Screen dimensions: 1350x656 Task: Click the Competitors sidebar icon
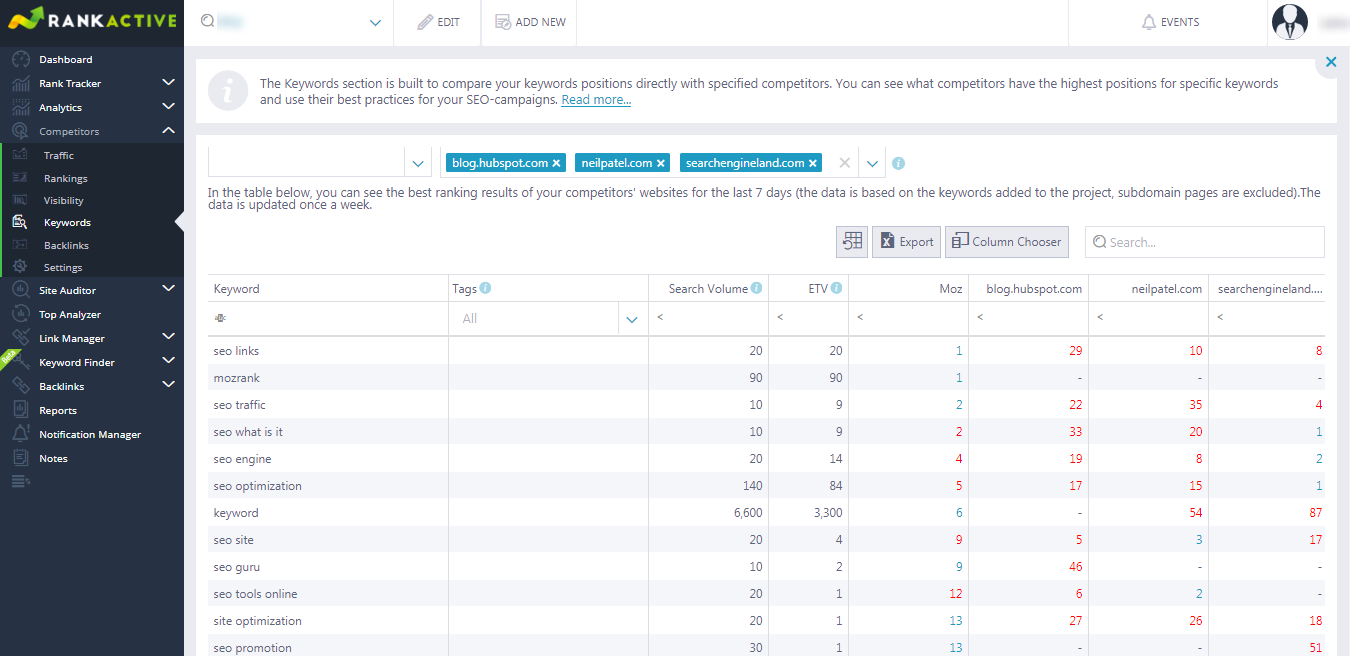(20, 132)
